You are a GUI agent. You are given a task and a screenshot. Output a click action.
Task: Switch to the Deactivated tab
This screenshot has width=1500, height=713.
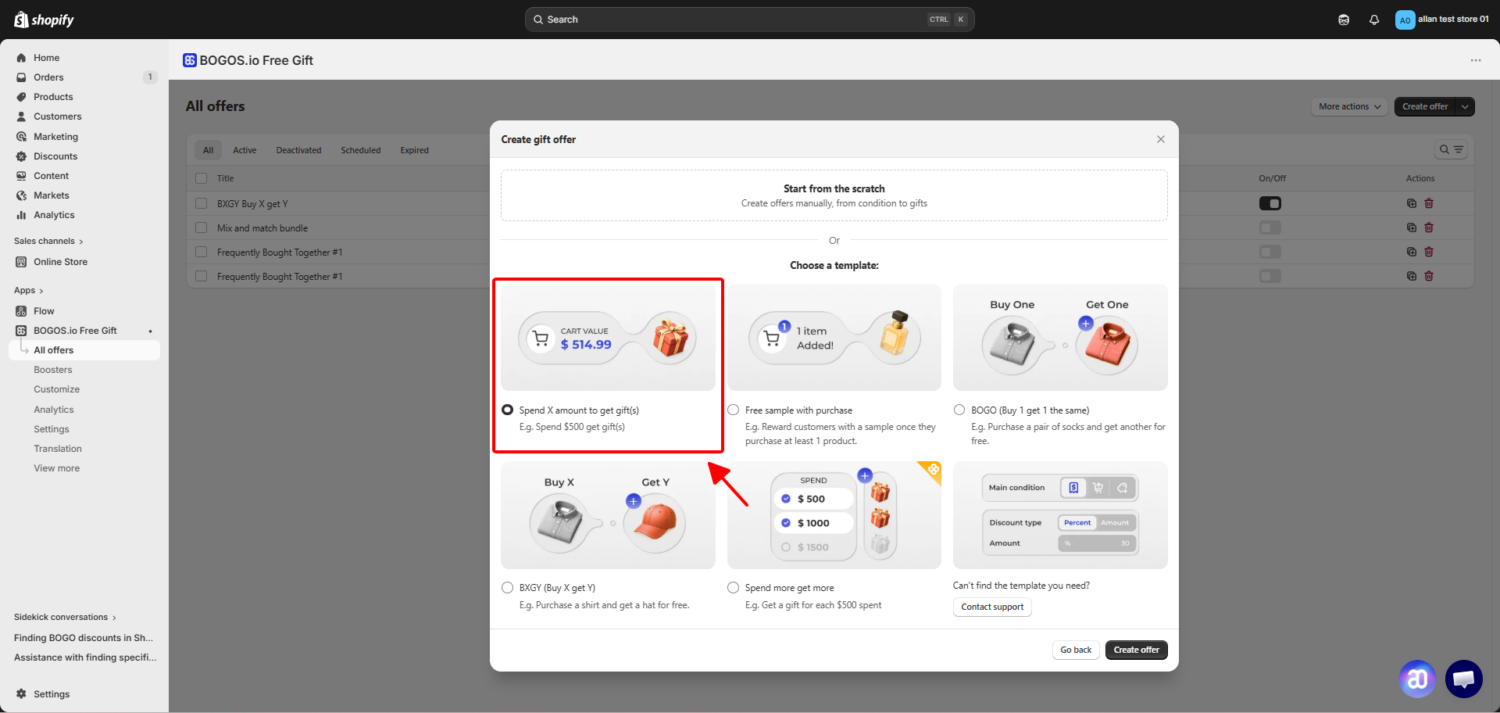coord(299,150)
